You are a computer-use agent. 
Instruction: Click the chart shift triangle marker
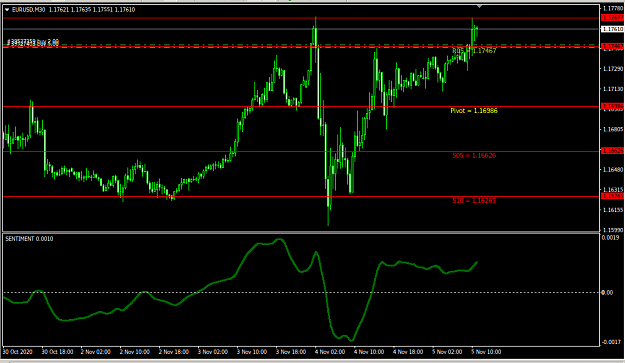coord(480,6)
